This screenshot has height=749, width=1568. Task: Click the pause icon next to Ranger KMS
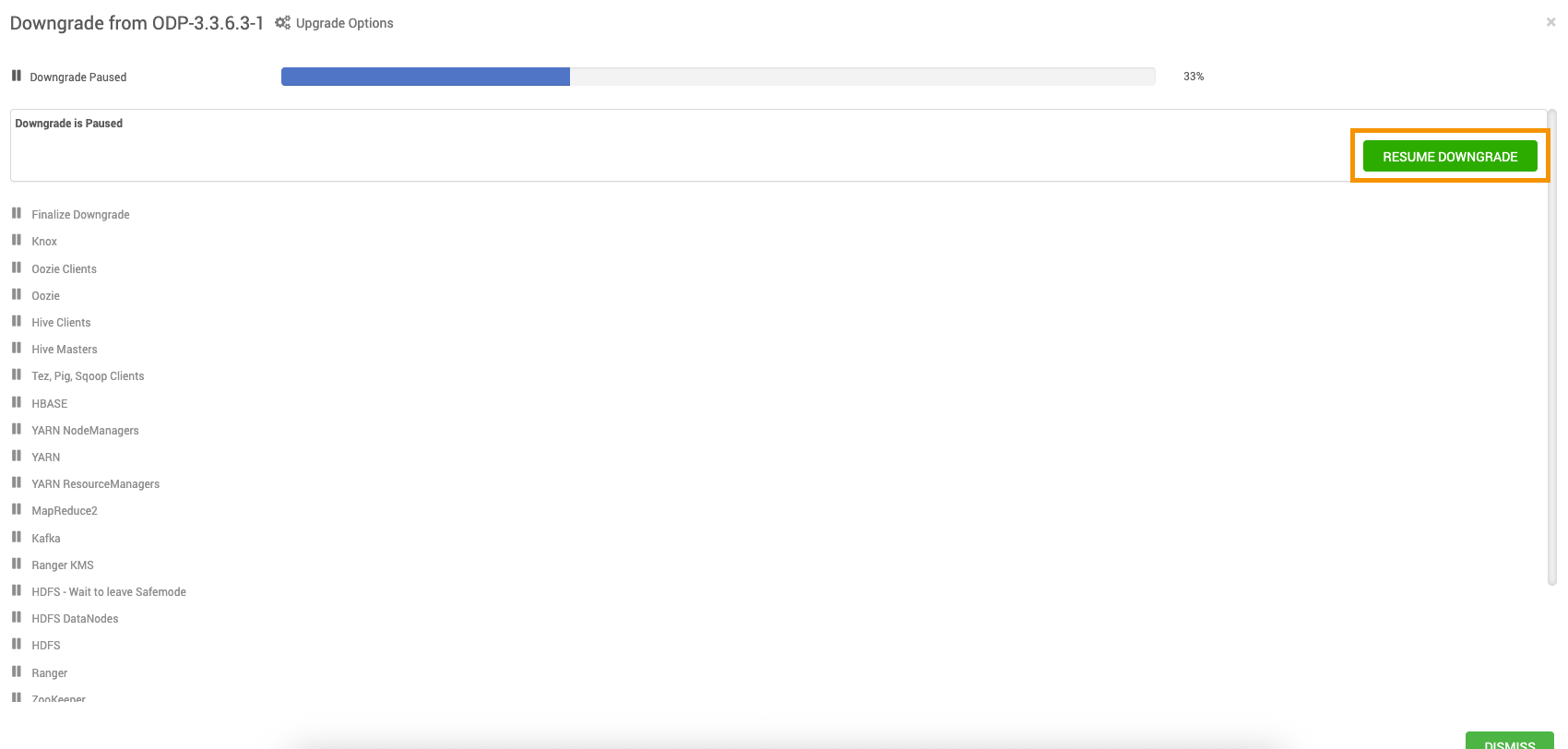(x=17, y=564)
